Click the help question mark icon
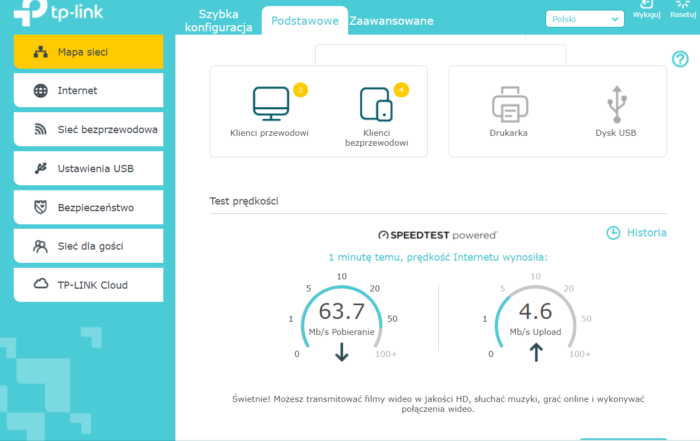 (680, 60)
